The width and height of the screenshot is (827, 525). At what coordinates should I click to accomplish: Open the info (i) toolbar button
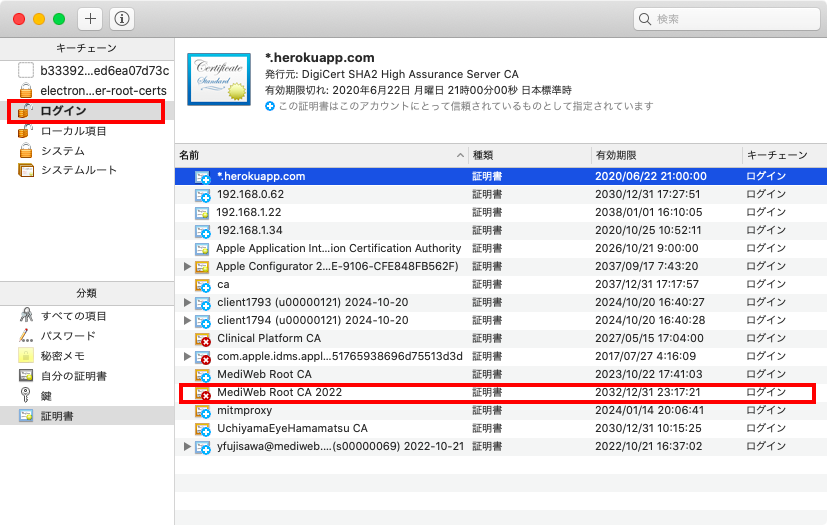122,19
